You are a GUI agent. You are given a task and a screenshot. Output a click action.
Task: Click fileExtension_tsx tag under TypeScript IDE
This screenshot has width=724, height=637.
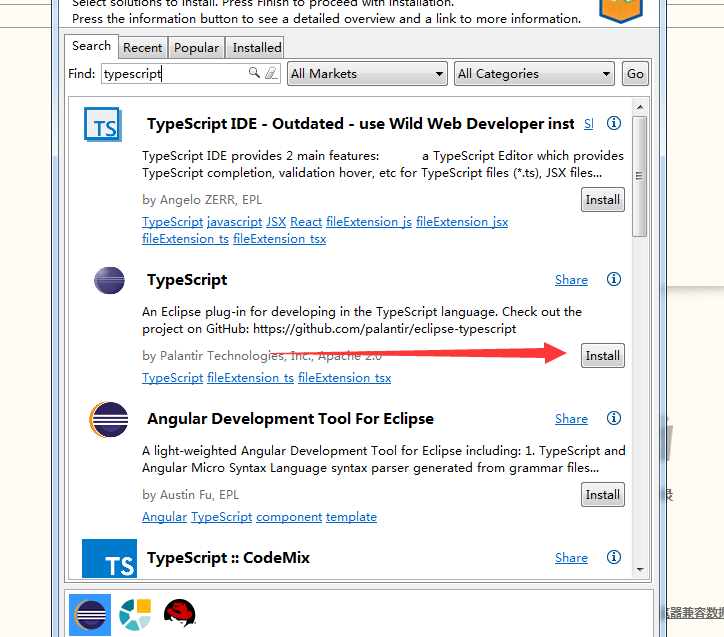click(x=279, y=239)
